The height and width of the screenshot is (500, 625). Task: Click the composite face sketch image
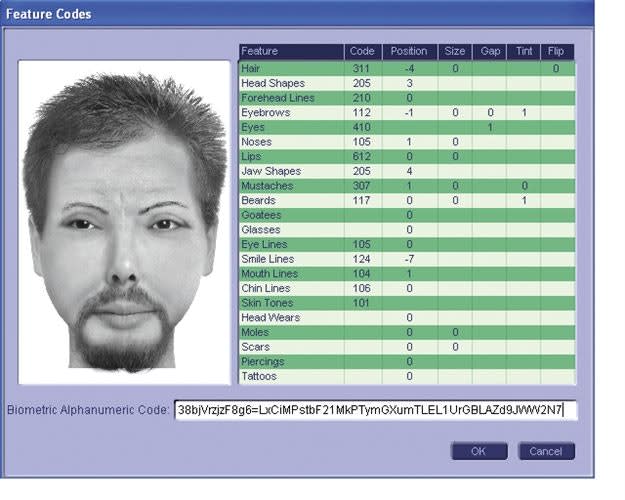click(125, 222)
